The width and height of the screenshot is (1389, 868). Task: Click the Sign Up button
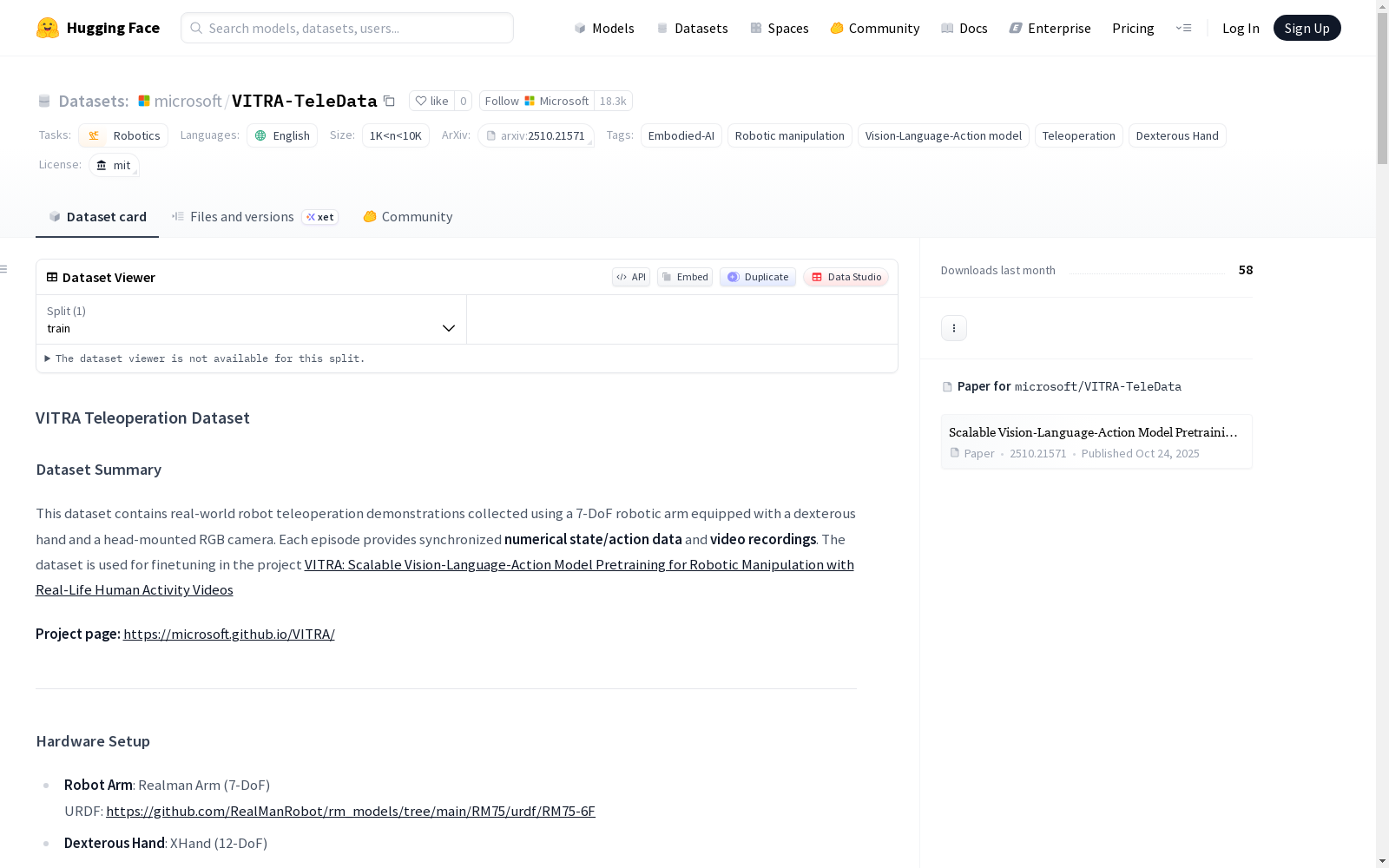pyautogui.click(x=1307, y=28)
